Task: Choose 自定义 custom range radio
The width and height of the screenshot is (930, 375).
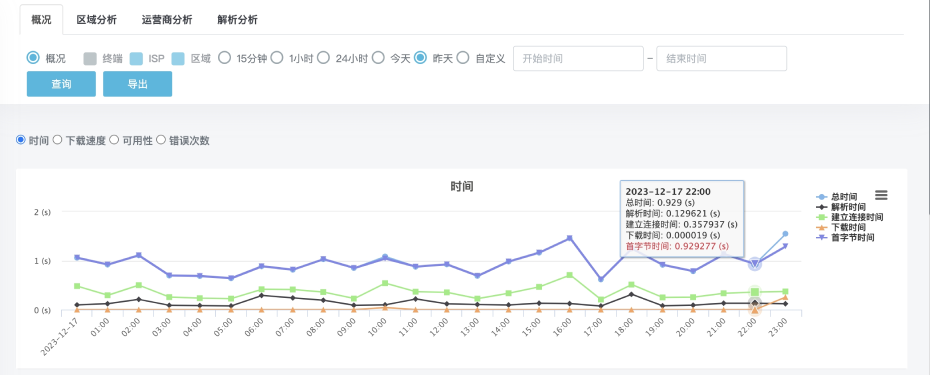Action: [463, 58]
